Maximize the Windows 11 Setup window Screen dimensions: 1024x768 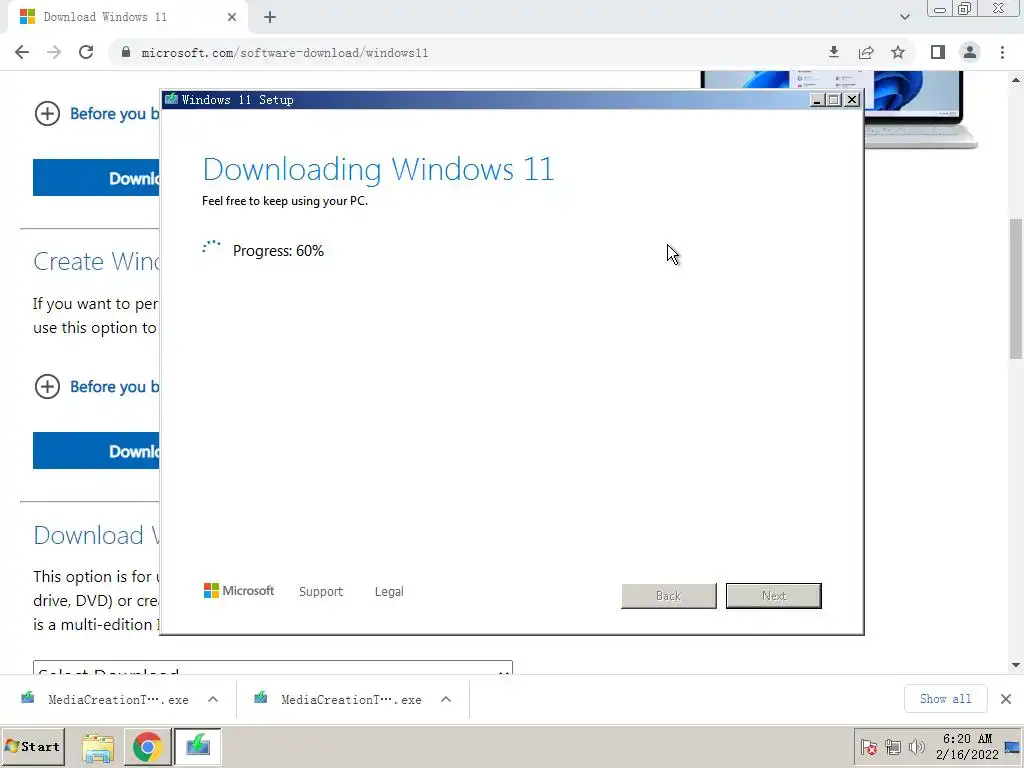coord(834,100)
